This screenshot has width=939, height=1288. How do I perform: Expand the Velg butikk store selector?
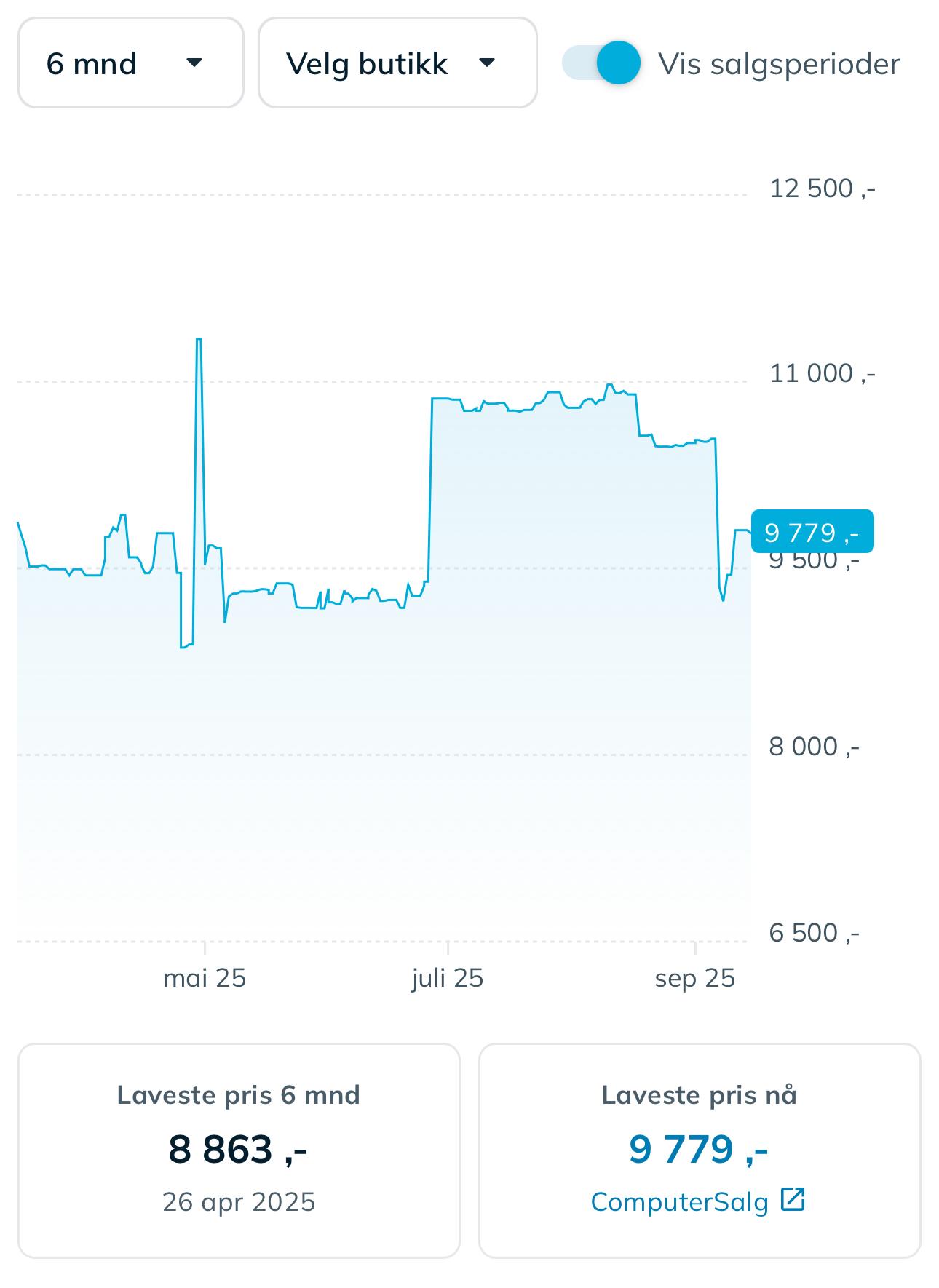coord(397,63)
